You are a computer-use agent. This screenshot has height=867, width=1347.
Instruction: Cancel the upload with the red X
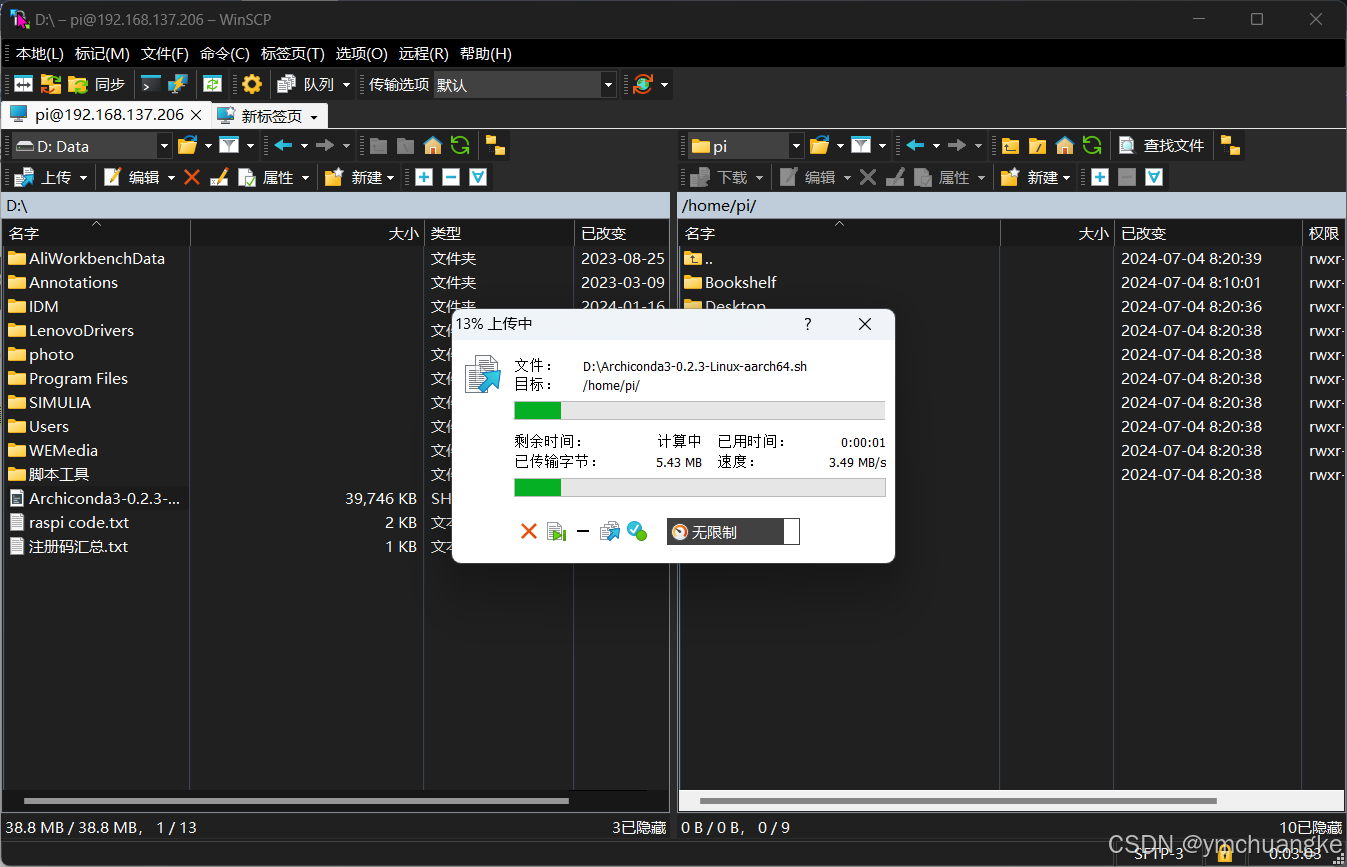529,532
